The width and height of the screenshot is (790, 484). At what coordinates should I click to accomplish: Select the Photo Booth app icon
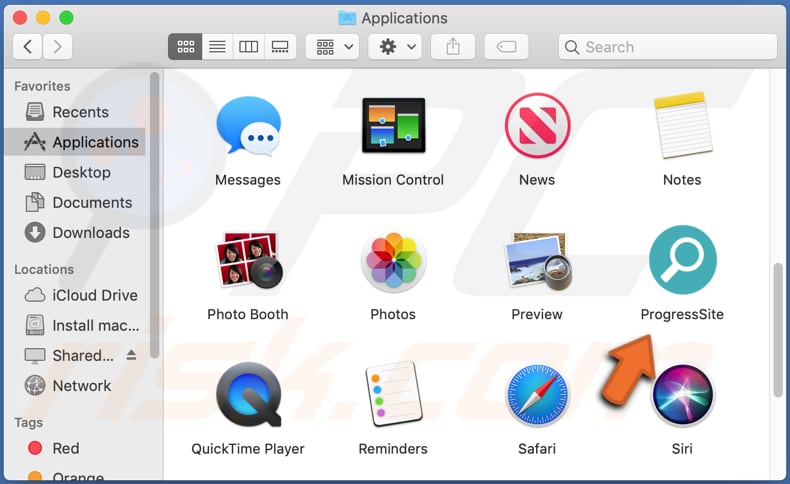247,262
